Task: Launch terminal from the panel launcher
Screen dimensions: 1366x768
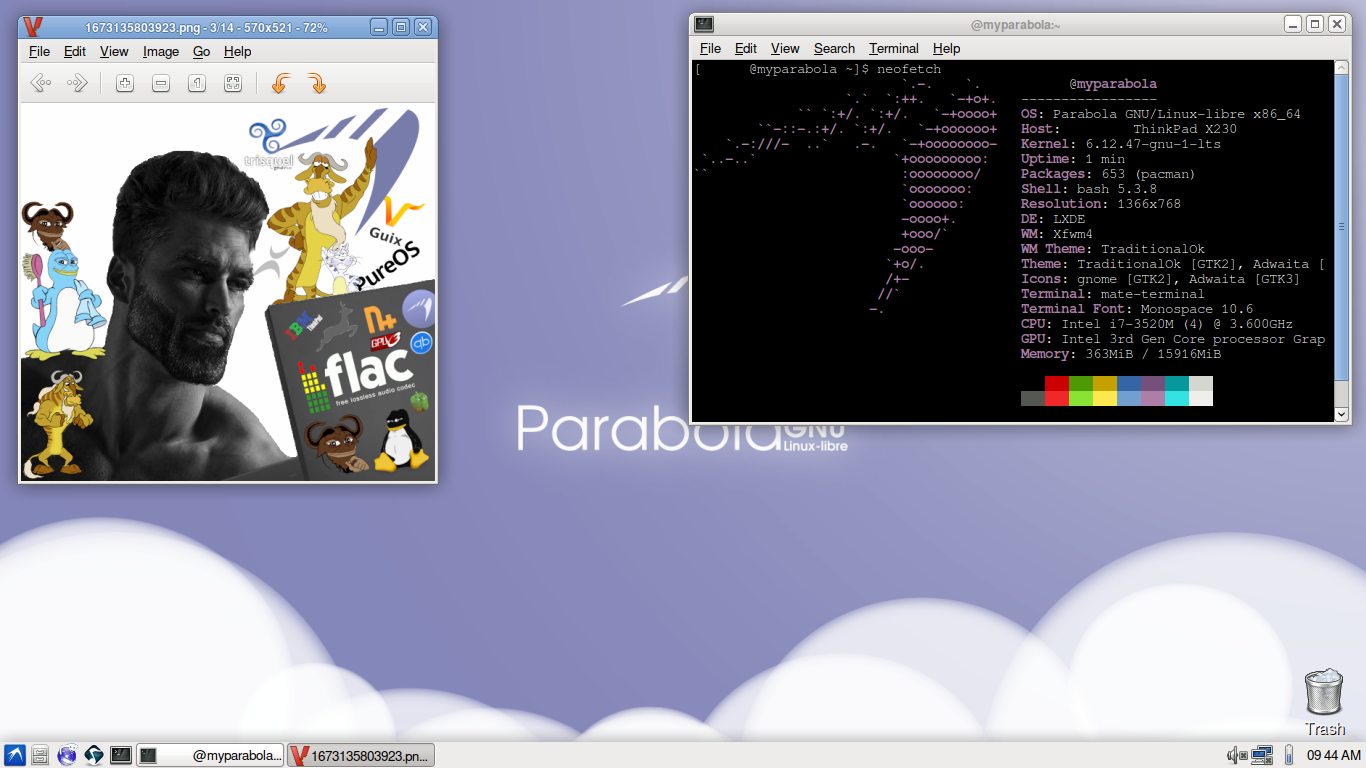Action: click(120, 755)
